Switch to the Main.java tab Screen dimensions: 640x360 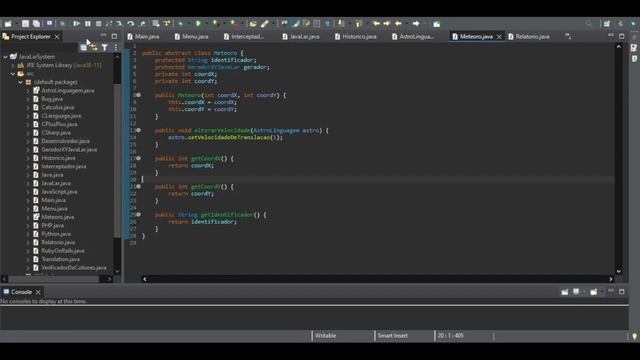point(143,36)
